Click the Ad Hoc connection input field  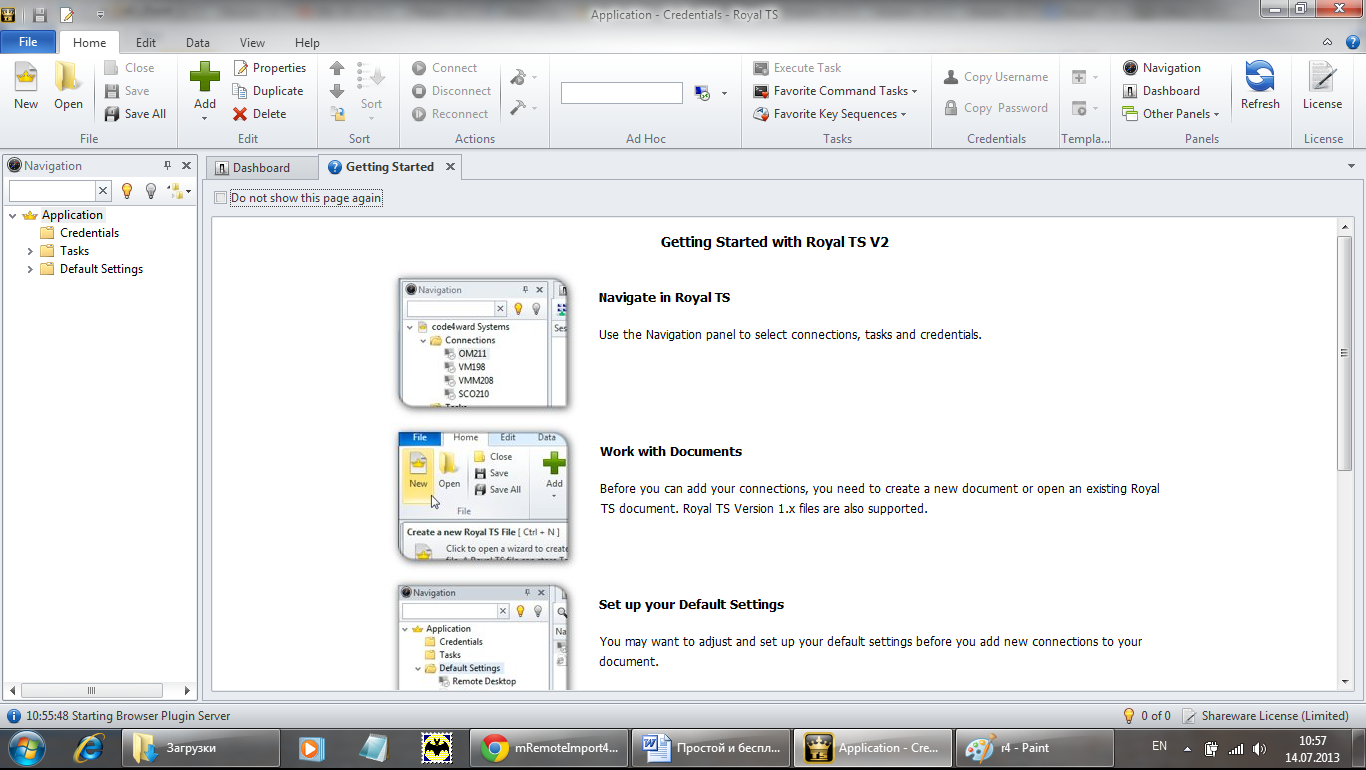pos(621,93)
